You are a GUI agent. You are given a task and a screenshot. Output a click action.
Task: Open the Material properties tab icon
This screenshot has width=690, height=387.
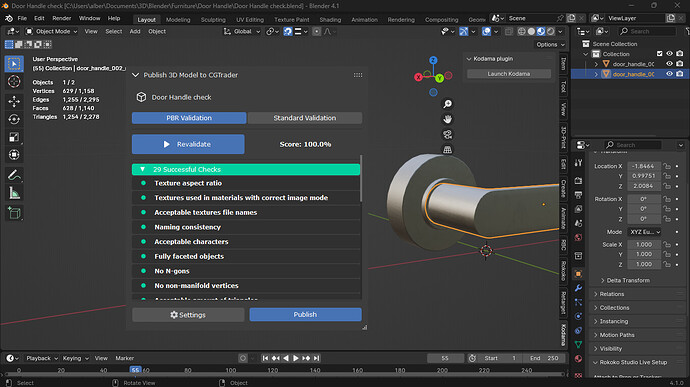(579, 358)
